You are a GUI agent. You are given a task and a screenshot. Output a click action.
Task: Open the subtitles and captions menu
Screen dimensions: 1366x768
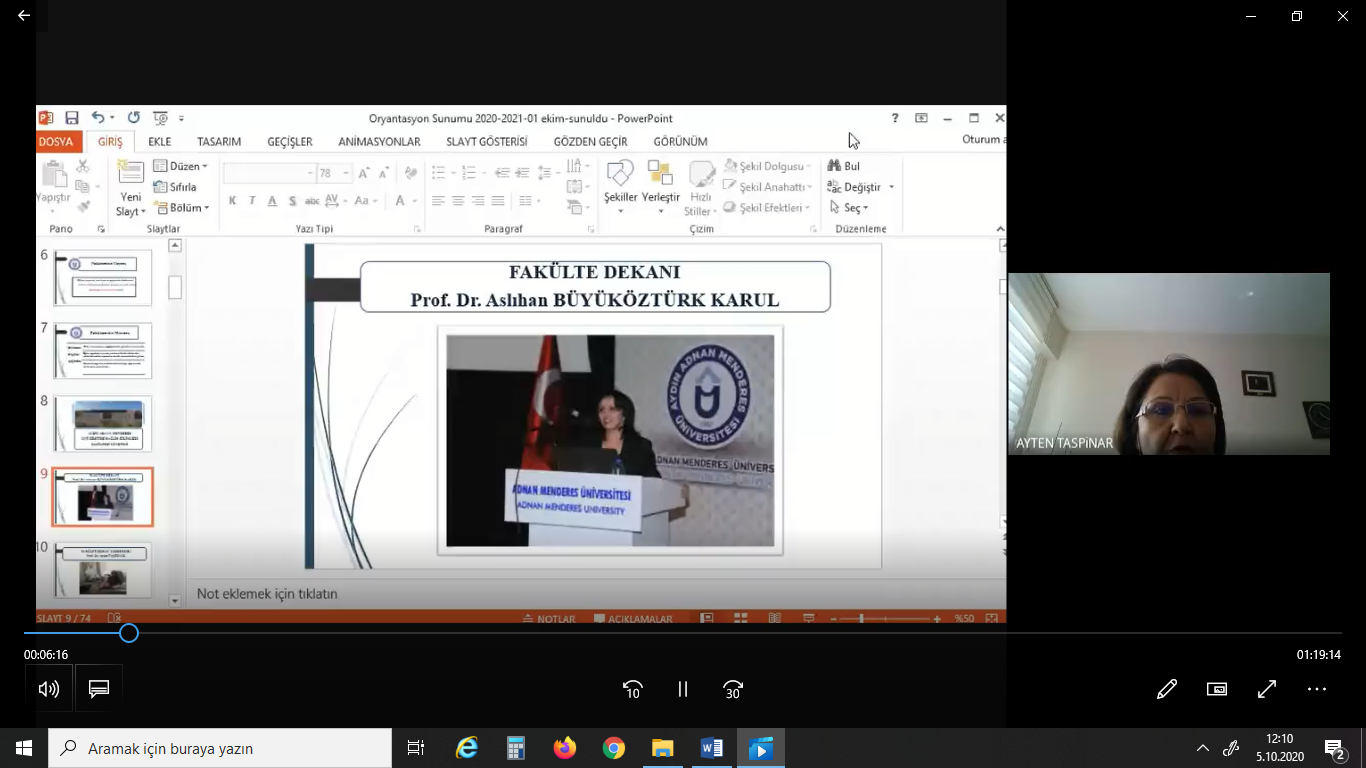[x=98, y=689]
